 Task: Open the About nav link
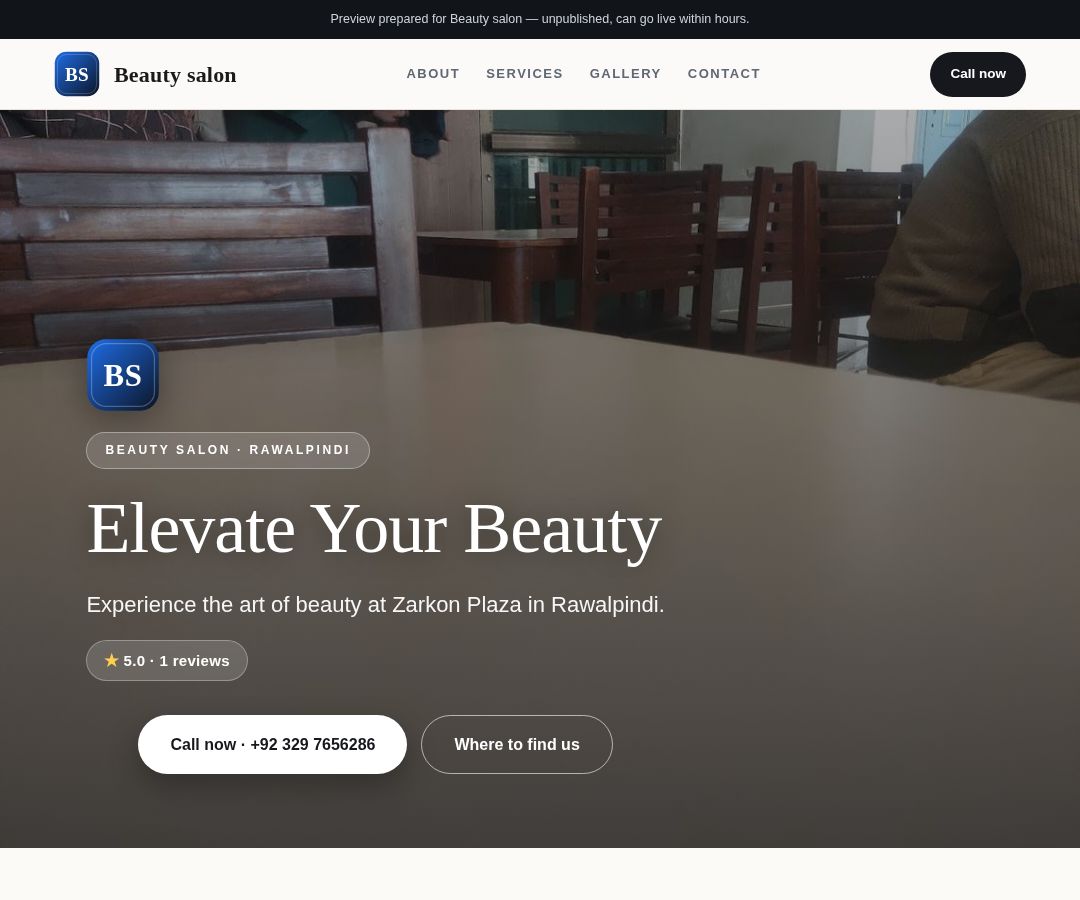pos(433,74)
